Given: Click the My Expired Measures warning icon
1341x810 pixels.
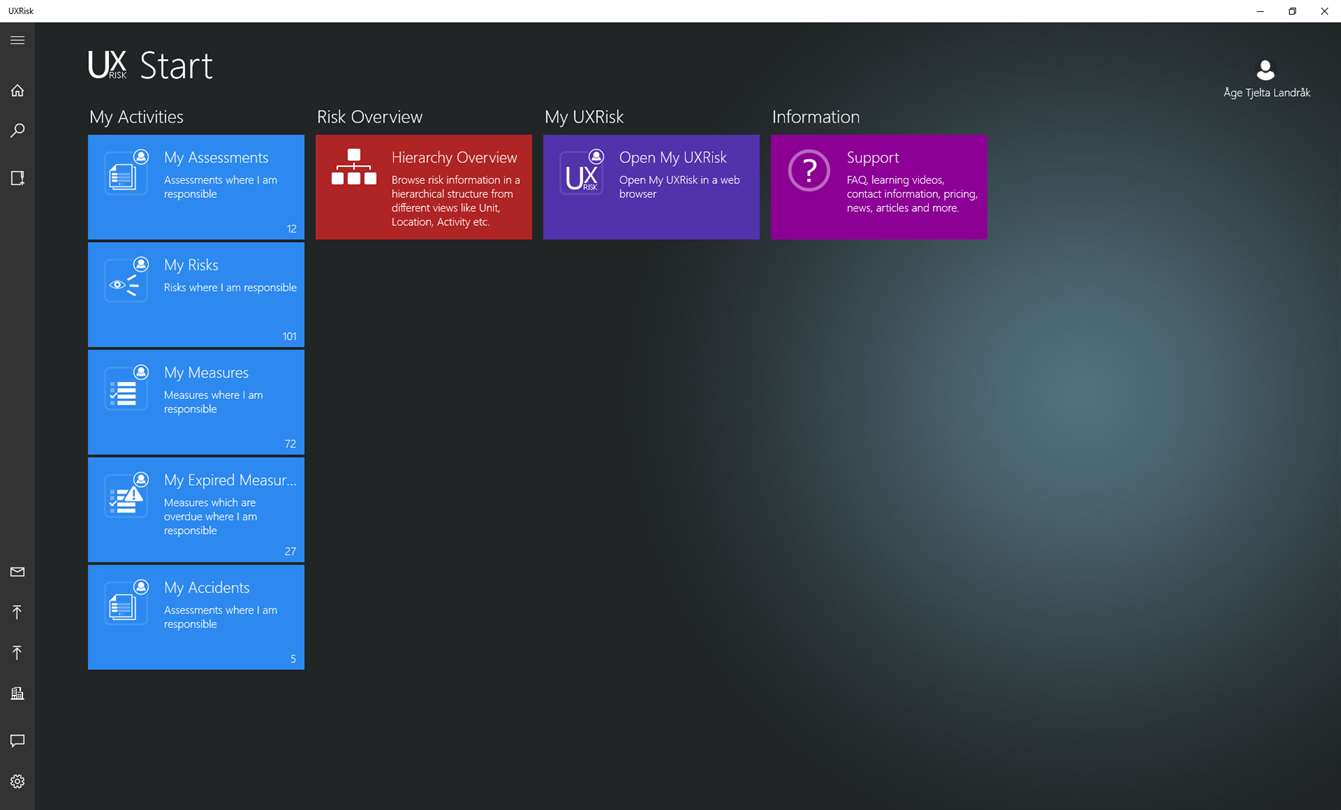Looking at the screenshot, I should coord(127,495).
